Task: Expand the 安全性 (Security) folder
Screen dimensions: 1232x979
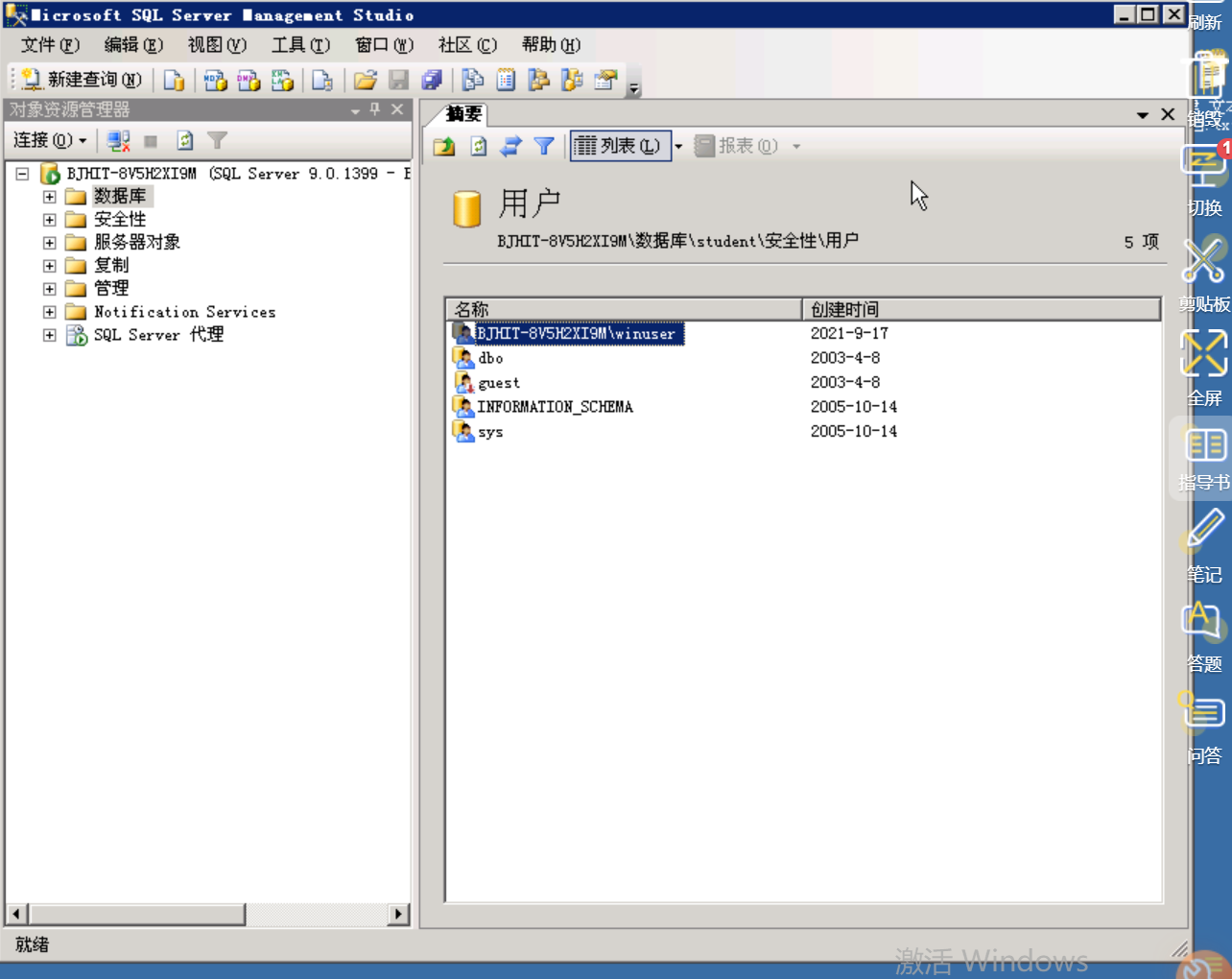Action: tap(49, 220)
